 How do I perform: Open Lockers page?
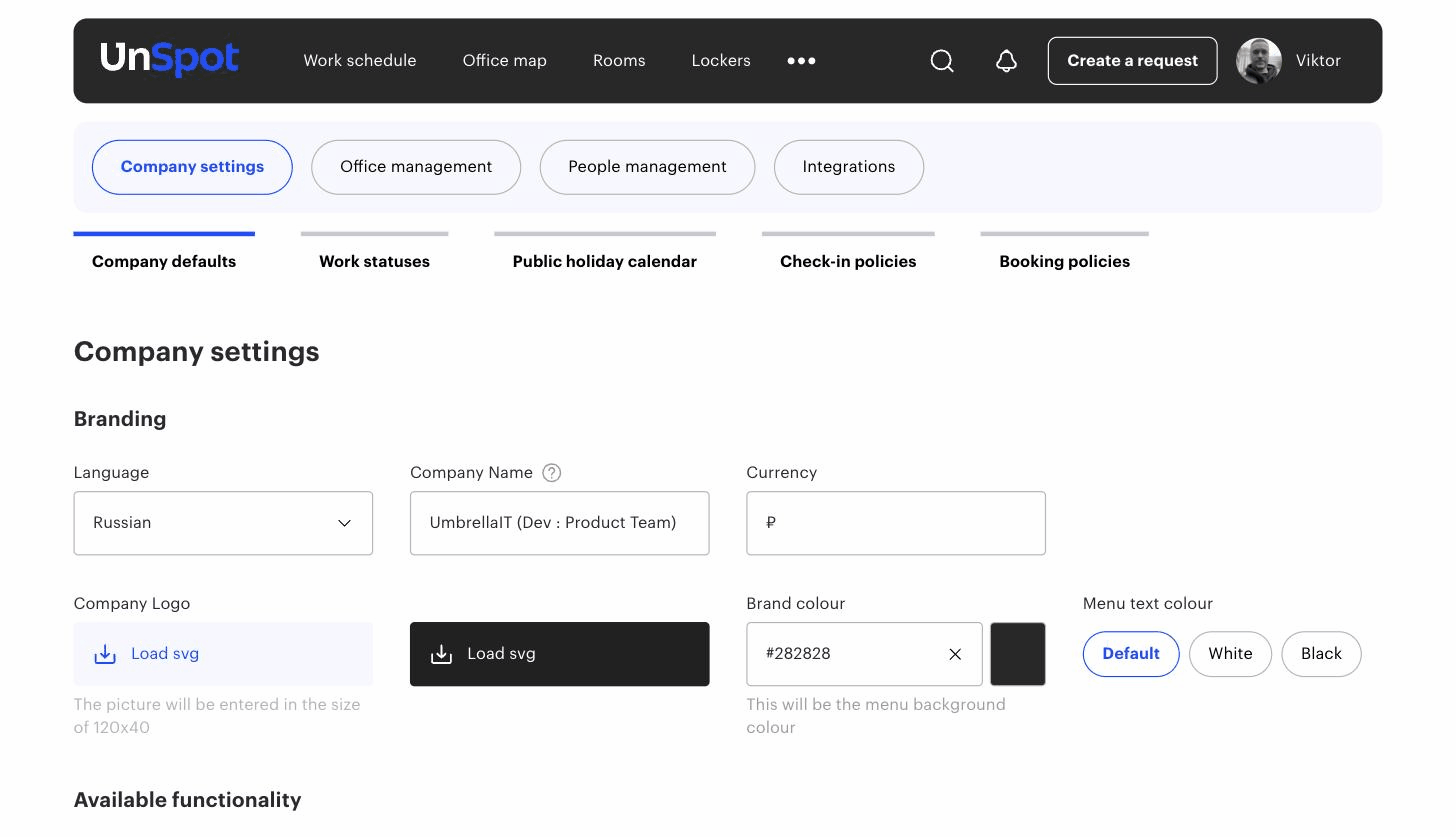(721, 61)
